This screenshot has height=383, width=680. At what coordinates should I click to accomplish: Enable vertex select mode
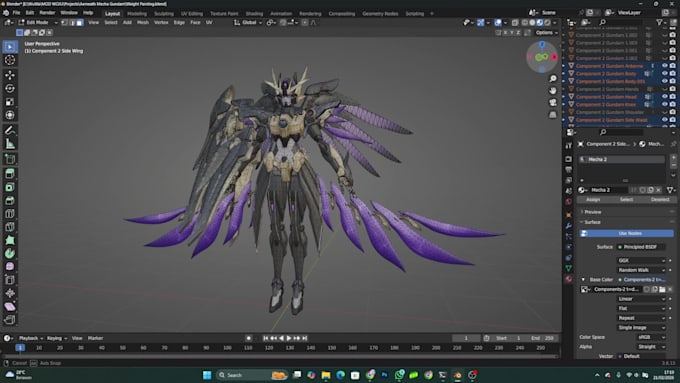click(65, 23)
